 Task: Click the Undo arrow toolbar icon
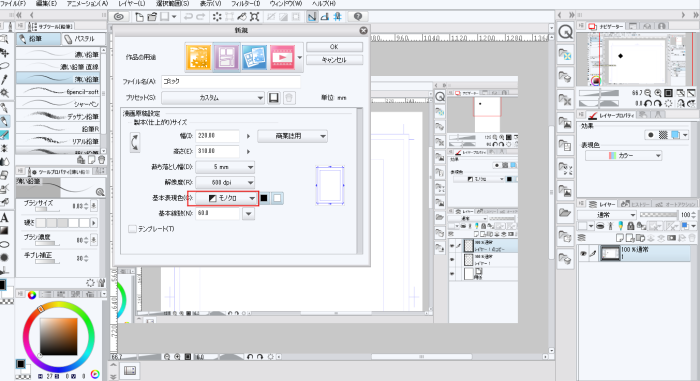188,17
